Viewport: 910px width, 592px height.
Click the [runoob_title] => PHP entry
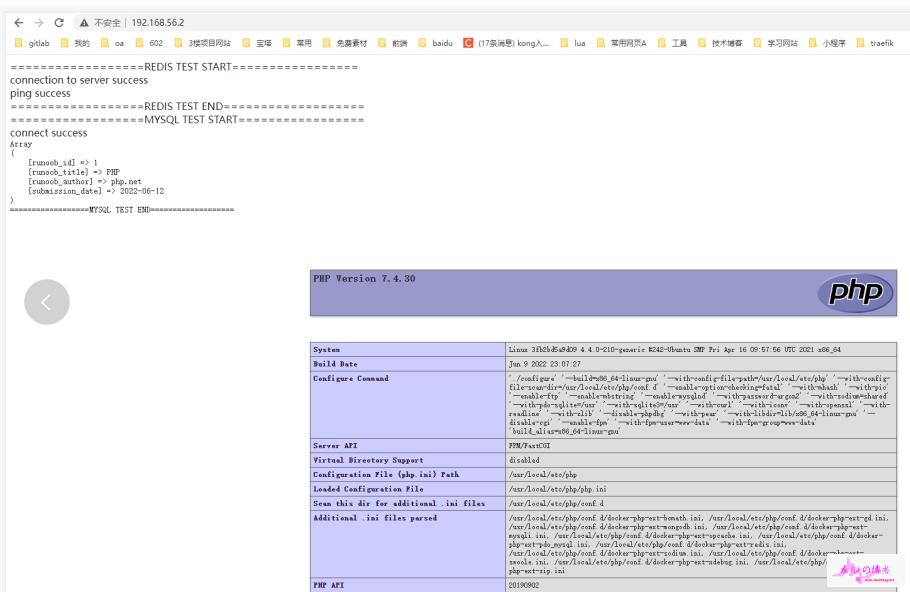[74, 172]
